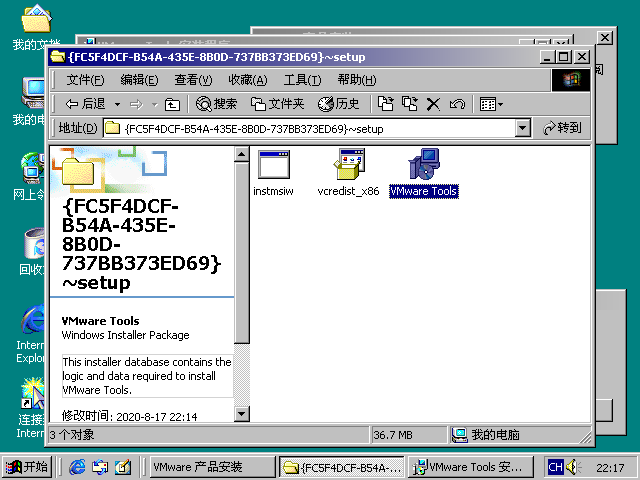Click the info pane scroll up arrow

[242, 154]
